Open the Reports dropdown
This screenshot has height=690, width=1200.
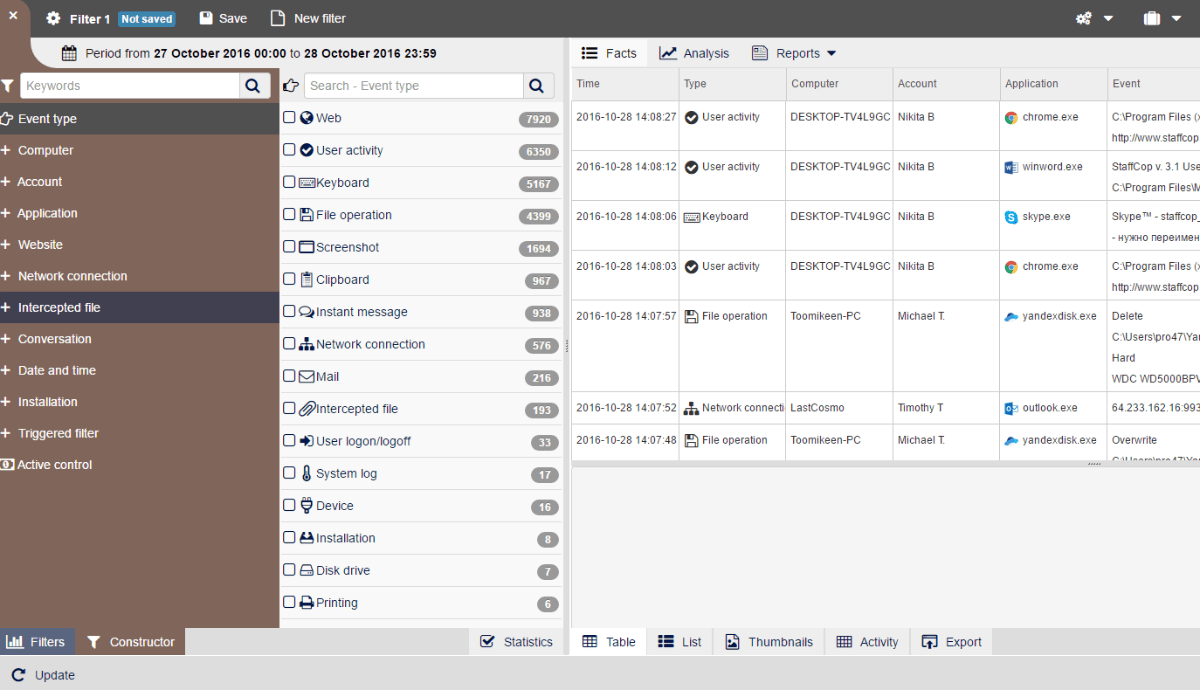pos(793,53)
